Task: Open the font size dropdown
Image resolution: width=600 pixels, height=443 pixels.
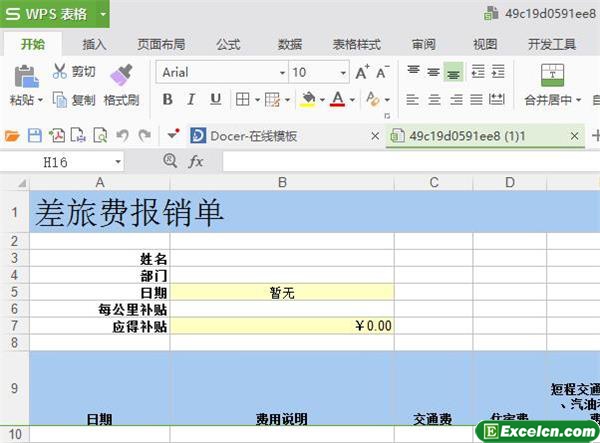Action: click(x=341, y=72)
